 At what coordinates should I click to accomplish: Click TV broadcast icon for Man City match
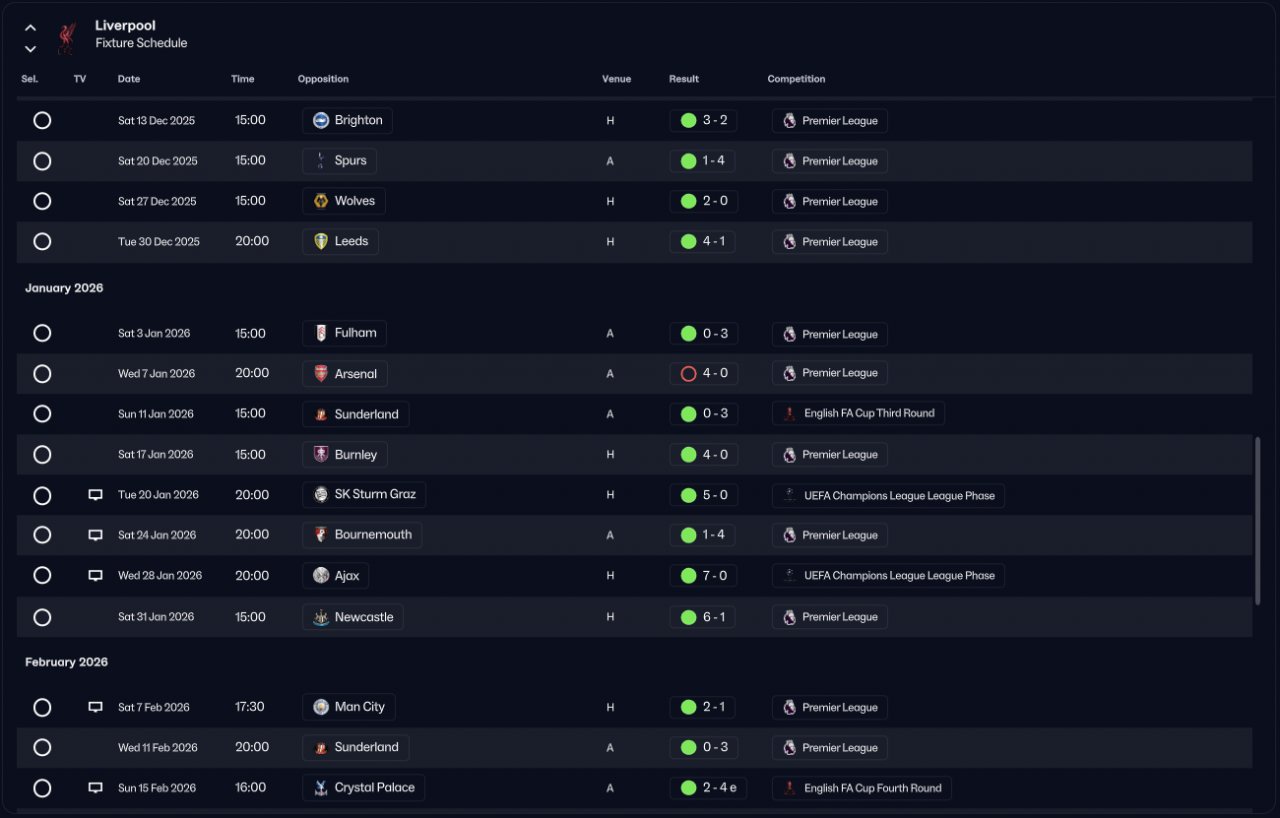coord(96,707)
